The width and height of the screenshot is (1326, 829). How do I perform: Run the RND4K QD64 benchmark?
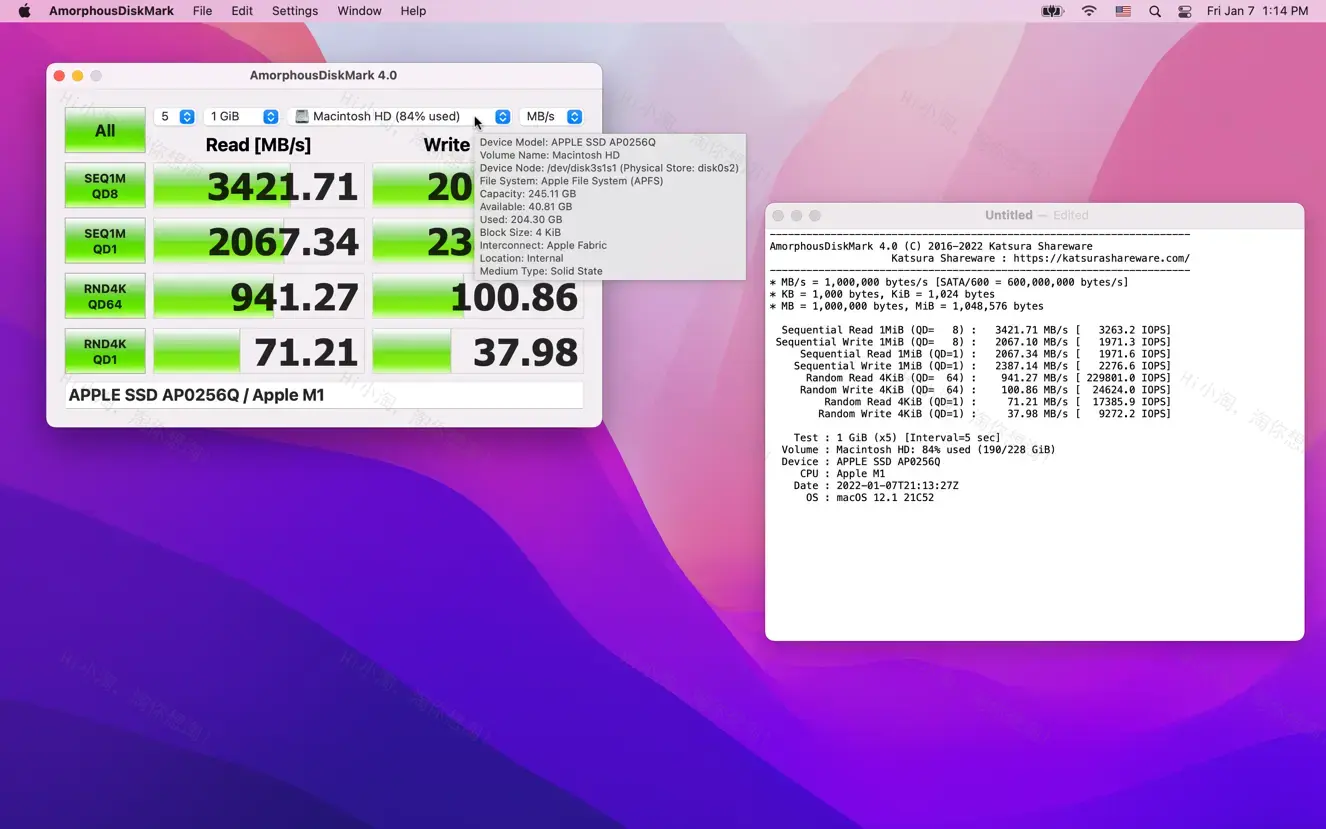(x=104, y=295)
